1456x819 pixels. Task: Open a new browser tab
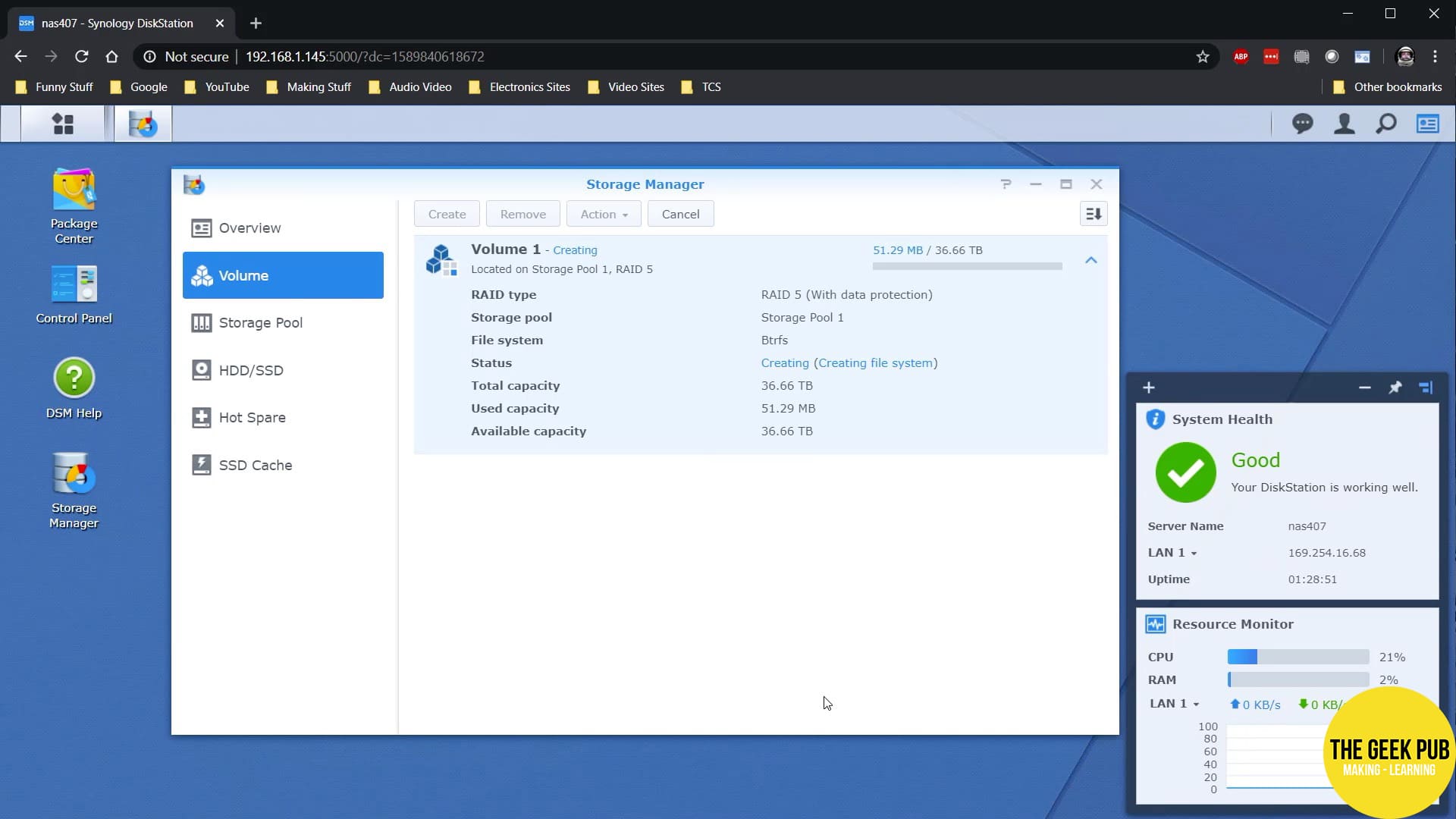click(256, 24)
